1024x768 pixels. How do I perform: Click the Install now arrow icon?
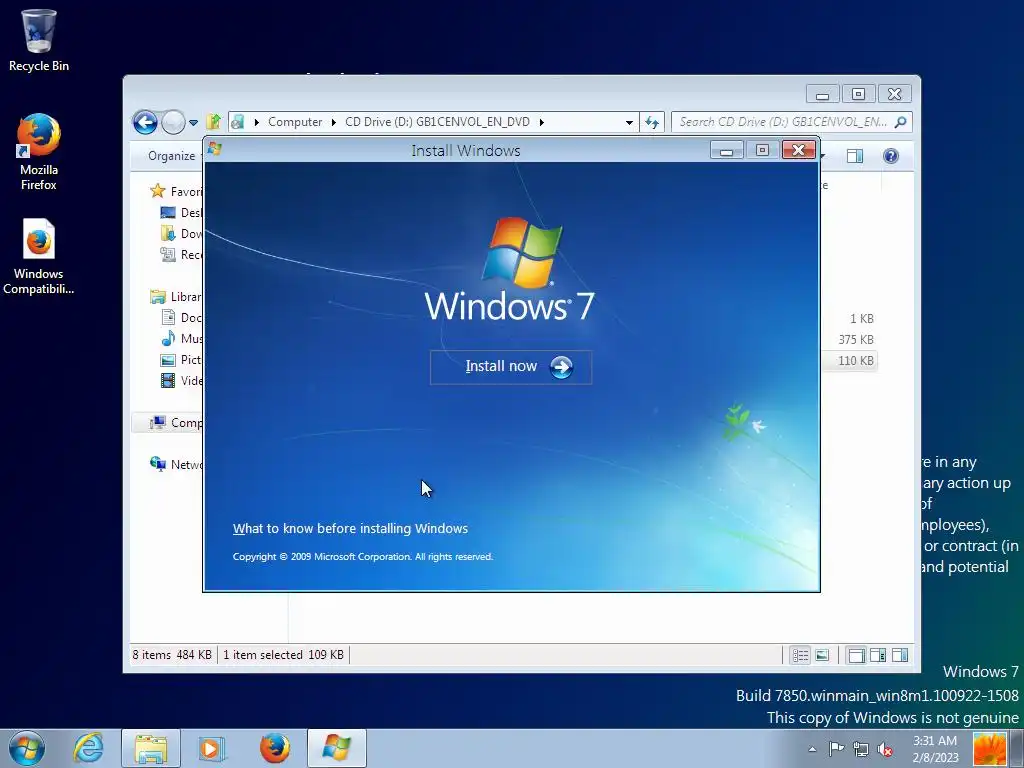click(561, 367)
